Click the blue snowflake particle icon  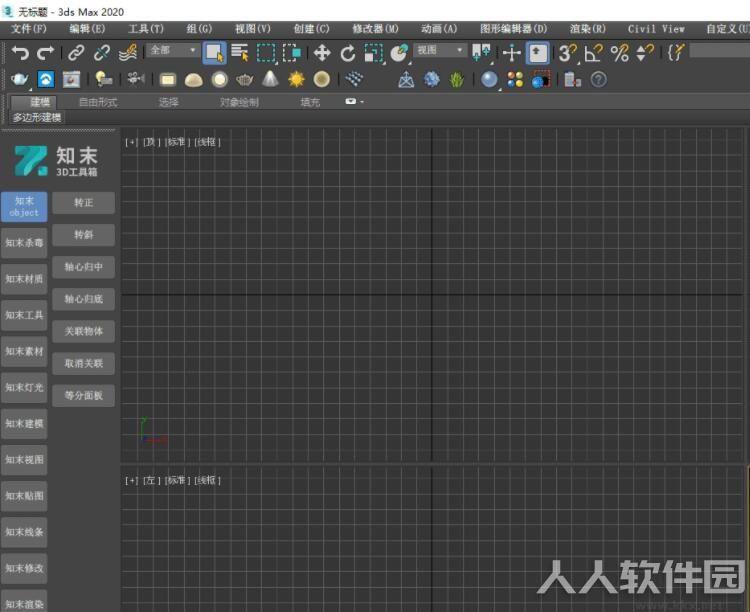tap(431, 79)
